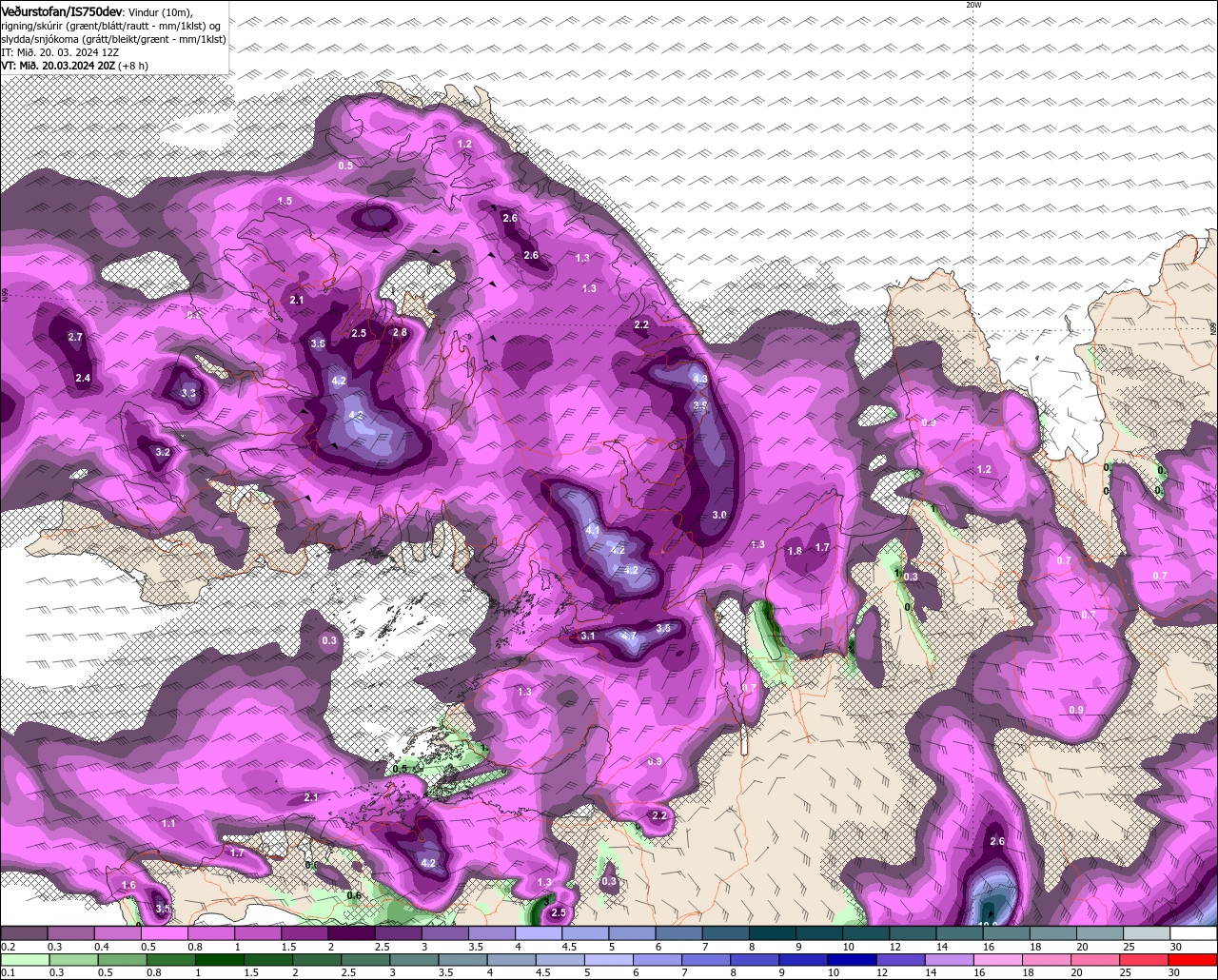Click the valid time line 'VT: Mið. 20.03.2024 20Z (+8 h)'
This screenshot has width=1218, height=980.
[74, 66]
